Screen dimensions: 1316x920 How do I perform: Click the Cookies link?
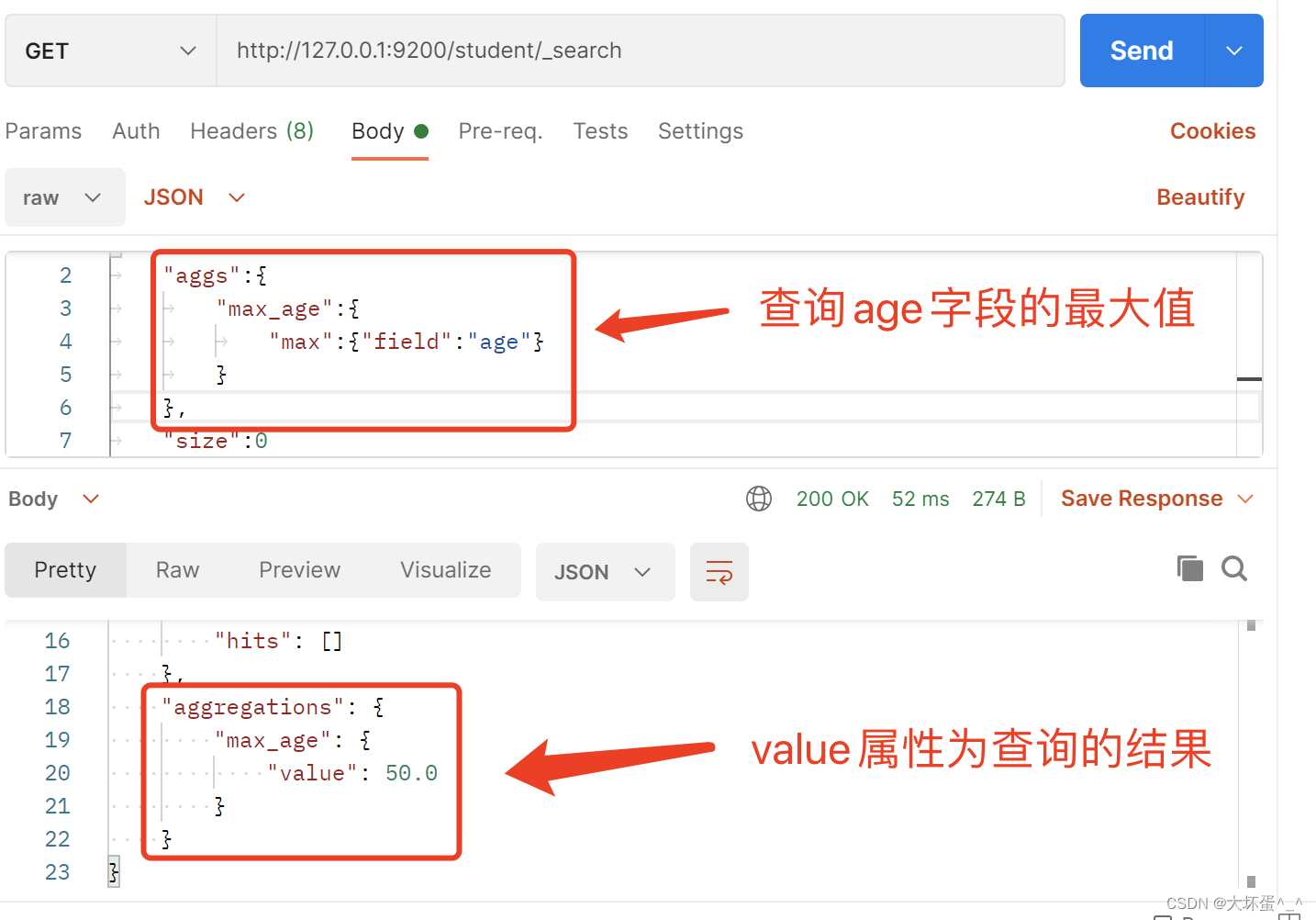tap(1212, 131)
